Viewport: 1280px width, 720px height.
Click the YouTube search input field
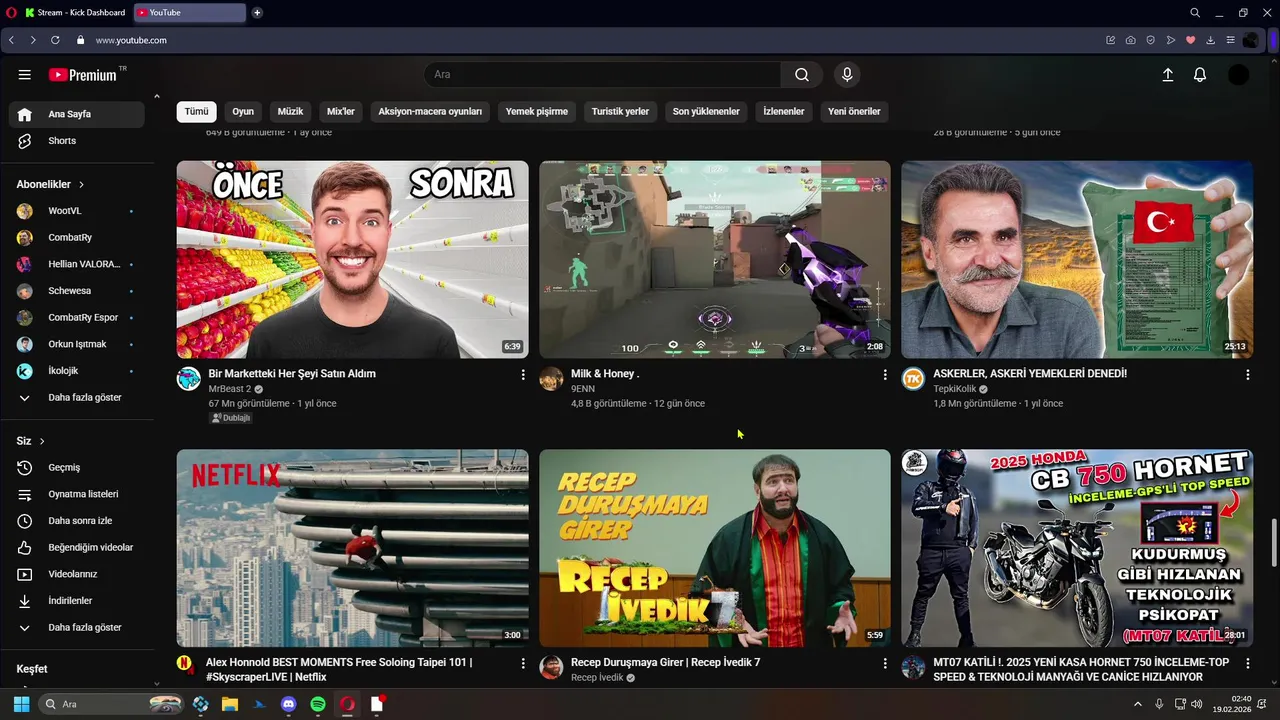coord(603,75)
